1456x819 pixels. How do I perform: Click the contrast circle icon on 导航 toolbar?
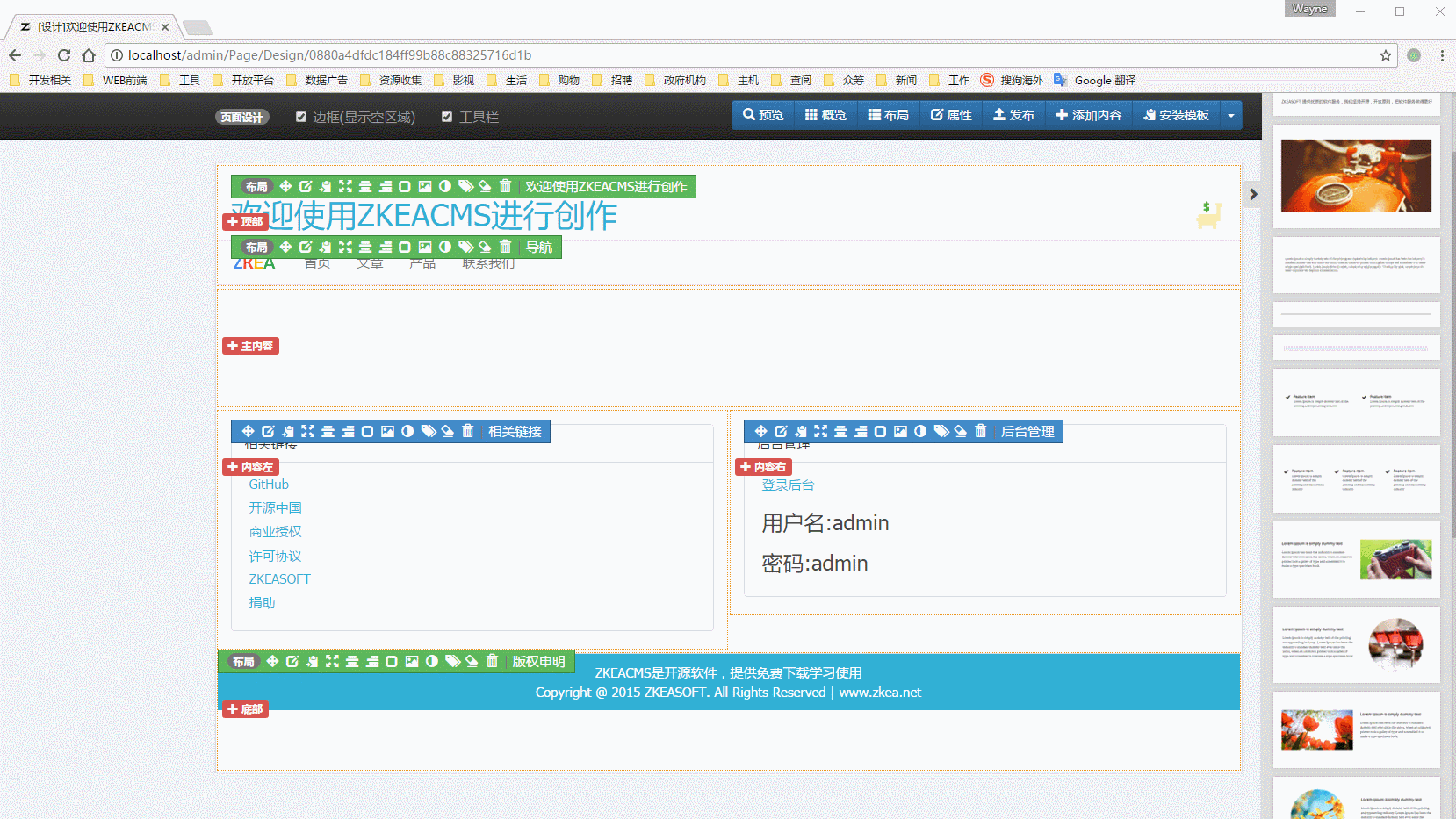click(x=445, y=247)
